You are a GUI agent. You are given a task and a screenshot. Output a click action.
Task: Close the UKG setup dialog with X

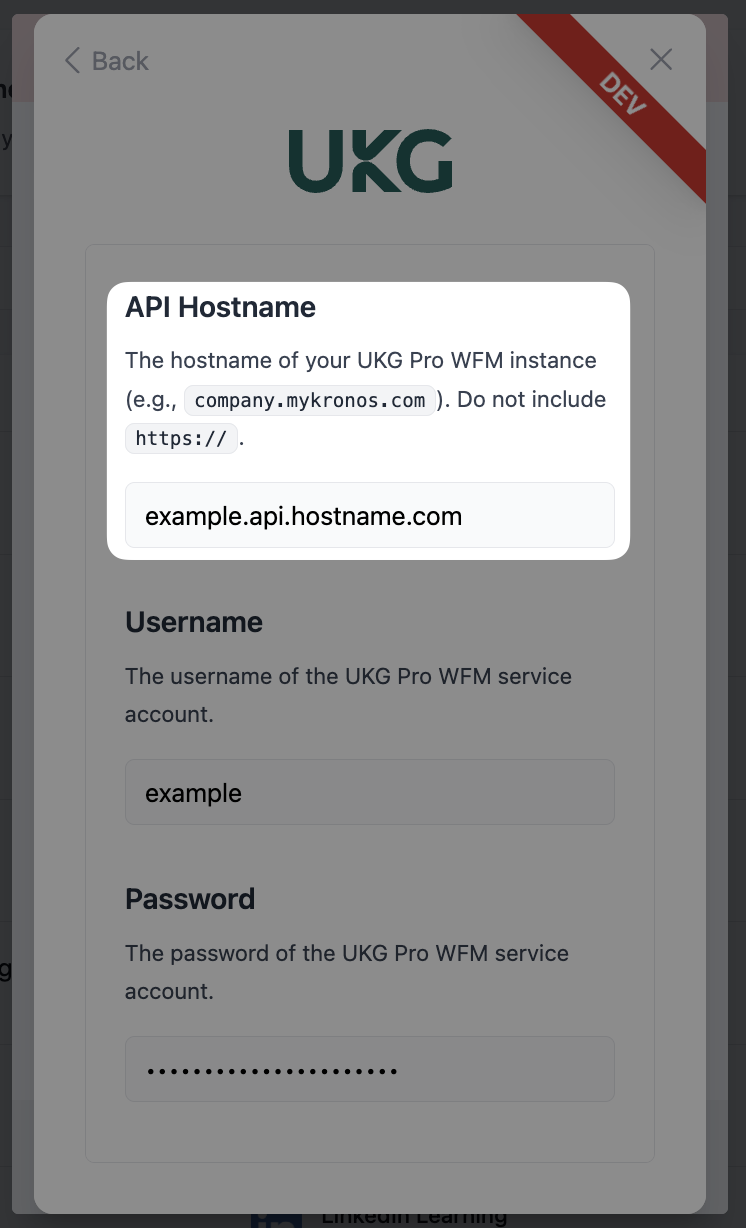(x=661, y=60)
